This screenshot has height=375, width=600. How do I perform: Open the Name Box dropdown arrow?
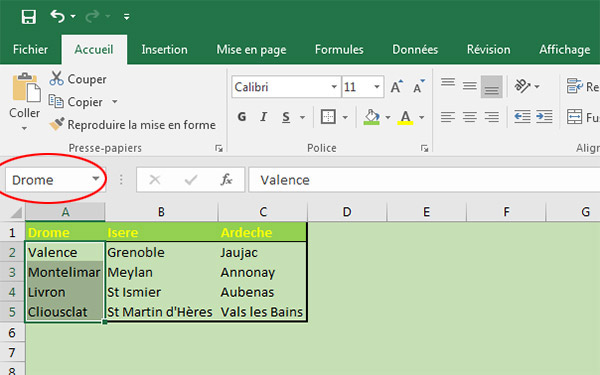96,179
